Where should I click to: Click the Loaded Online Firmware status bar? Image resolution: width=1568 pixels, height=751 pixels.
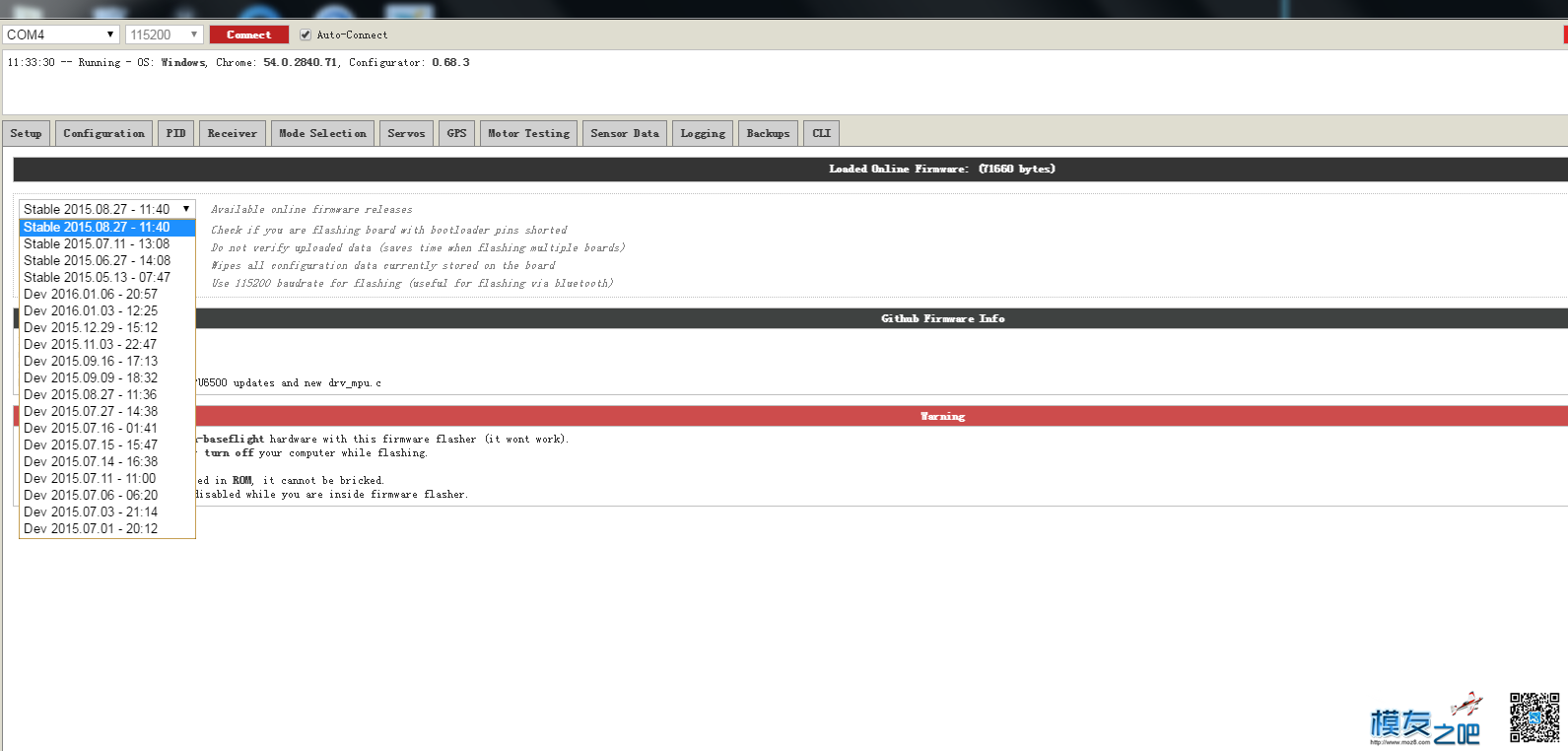790,169
